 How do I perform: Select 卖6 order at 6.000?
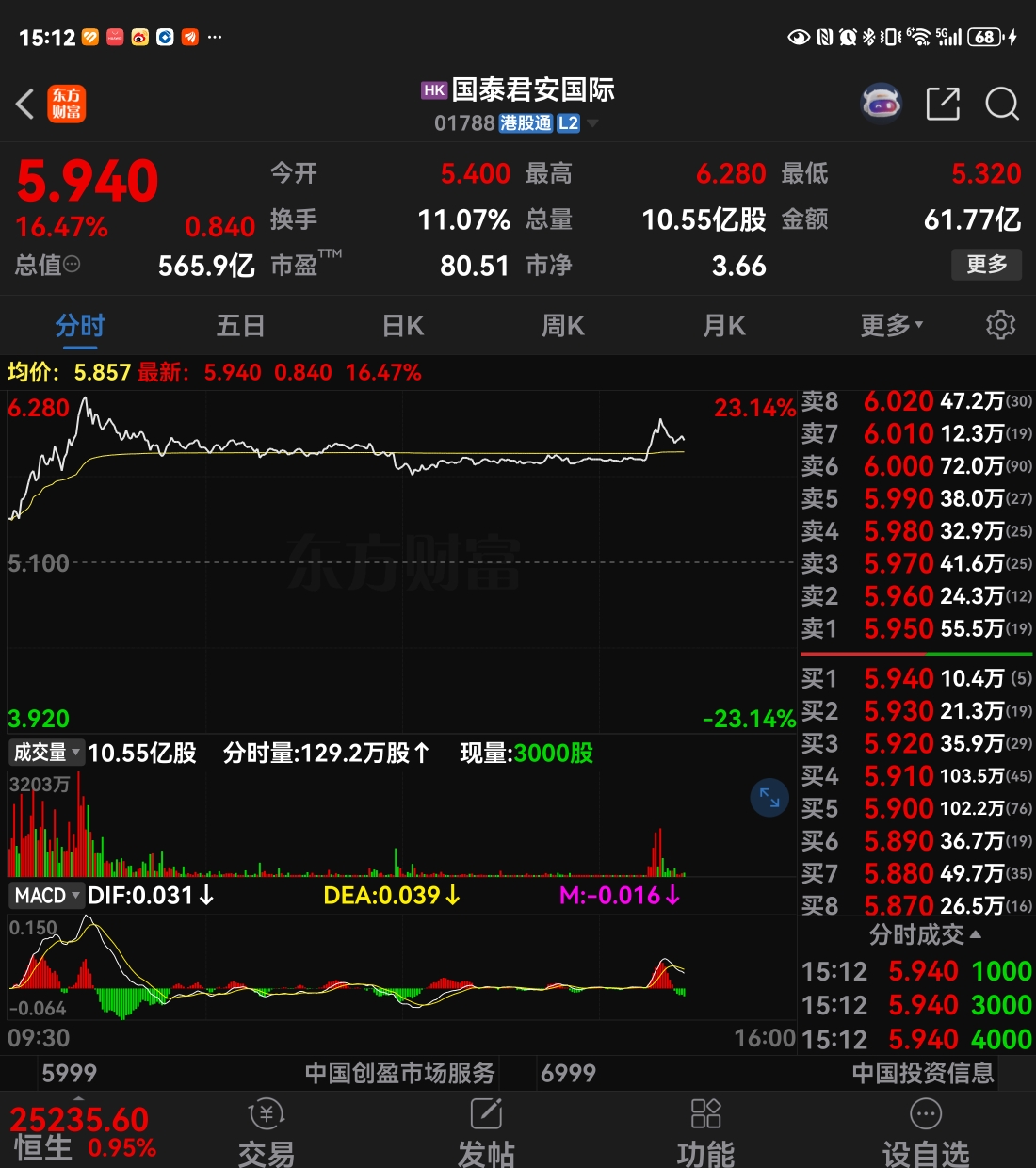pos(916,465)
